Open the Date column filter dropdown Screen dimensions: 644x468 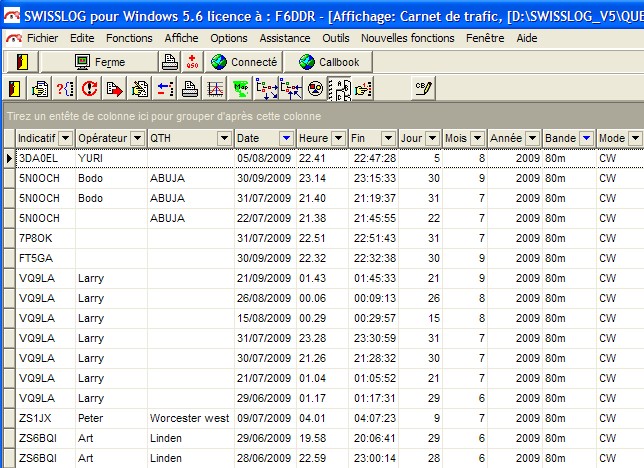287,138
